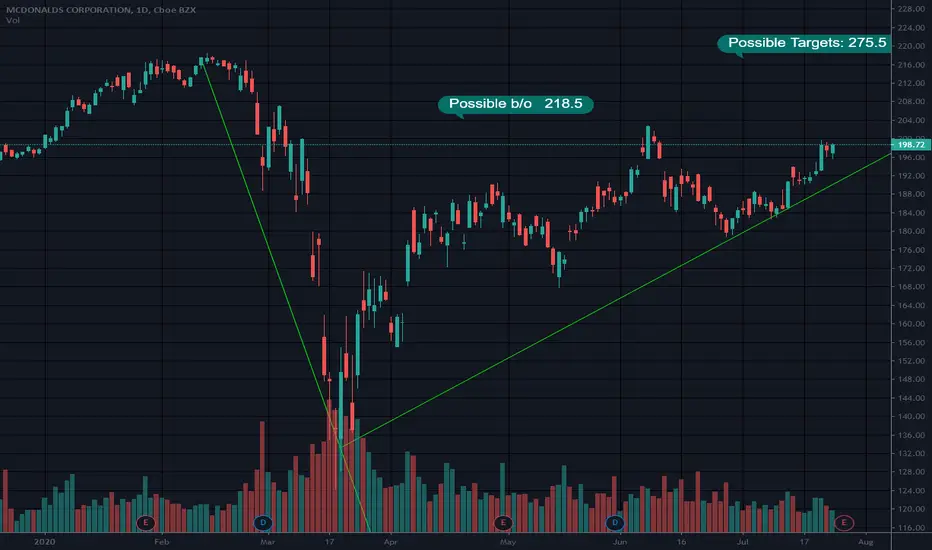Open the MCDONALDS CORPORATION symbol title
932x550 pixels.
(68, 10)
